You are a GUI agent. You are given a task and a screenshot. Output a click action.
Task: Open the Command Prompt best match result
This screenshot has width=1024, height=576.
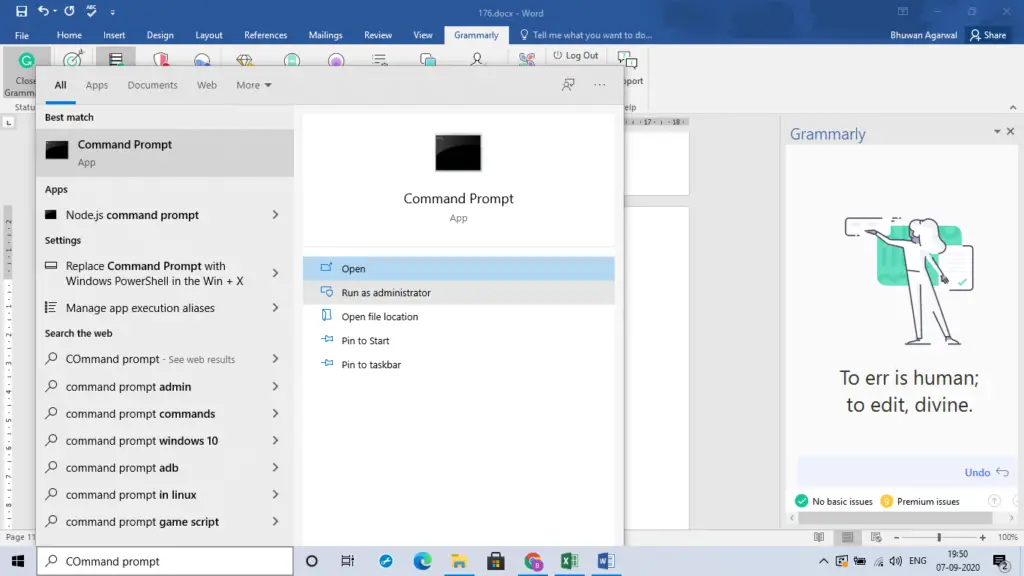(165, 153)
